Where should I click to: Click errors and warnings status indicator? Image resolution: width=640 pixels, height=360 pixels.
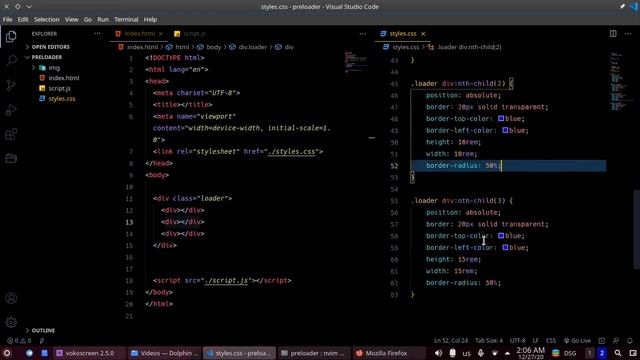19,340
